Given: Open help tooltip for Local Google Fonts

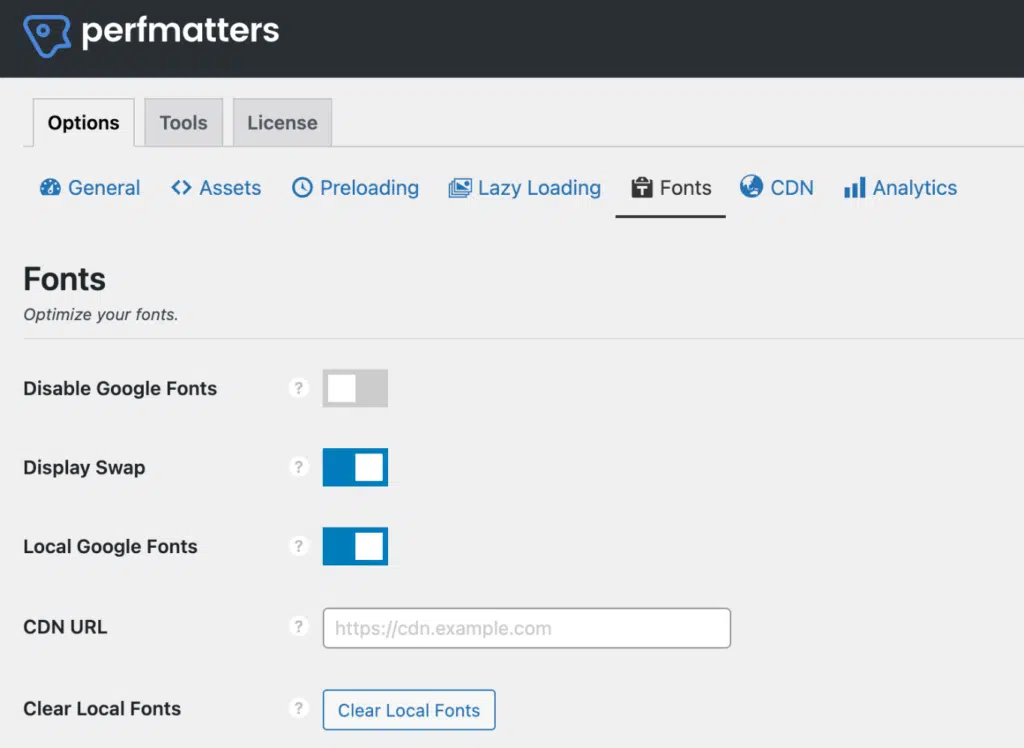Looking at the screenshot, I should (x=298, y=546).
